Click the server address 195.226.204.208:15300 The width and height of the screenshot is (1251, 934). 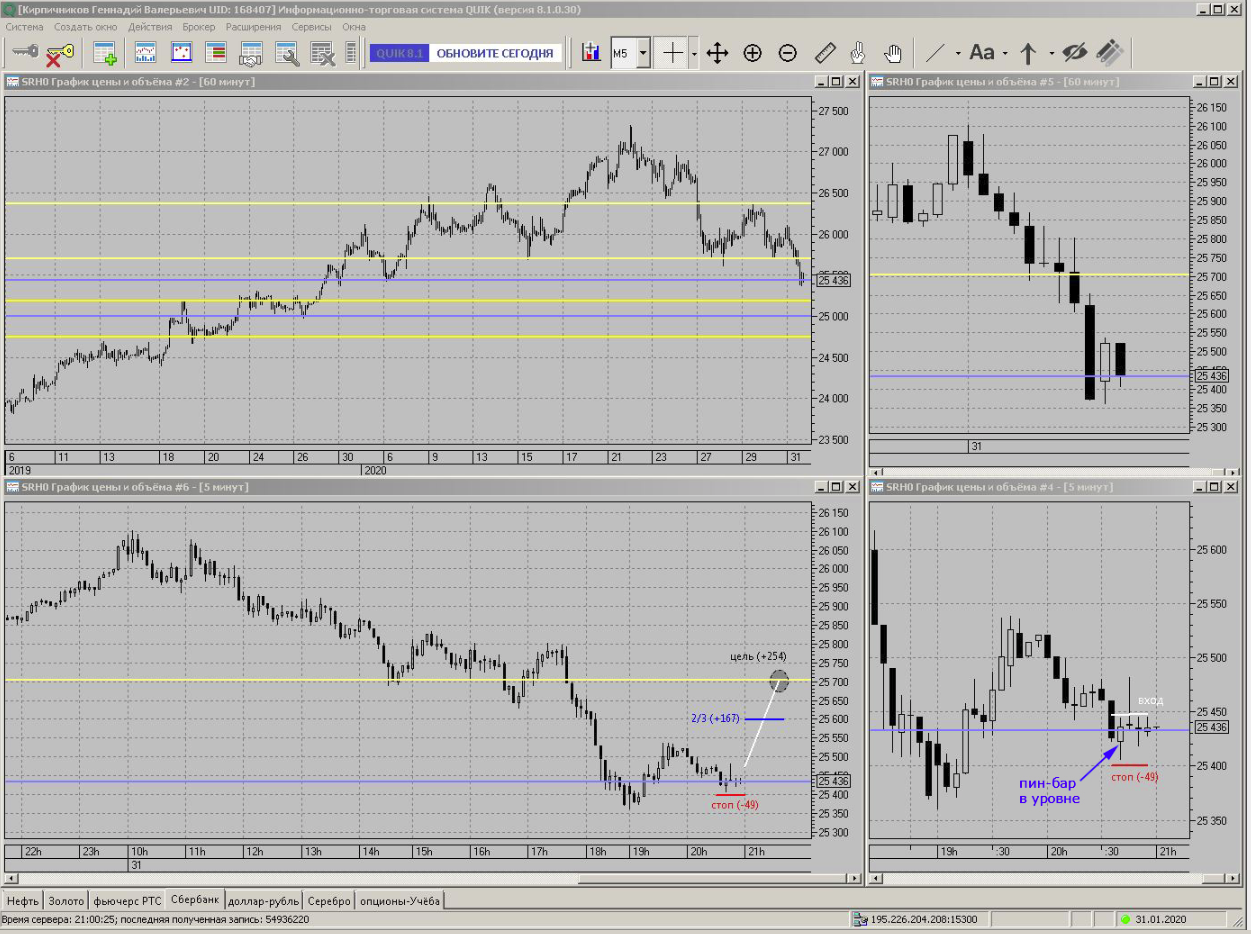[x=924, y=918]
